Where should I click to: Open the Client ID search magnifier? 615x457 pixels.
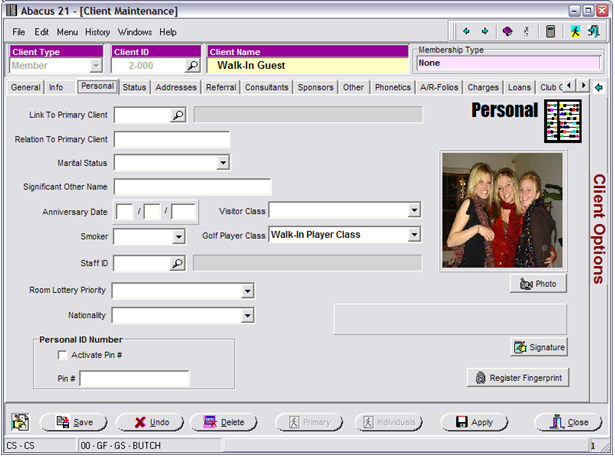click(193, 66)
